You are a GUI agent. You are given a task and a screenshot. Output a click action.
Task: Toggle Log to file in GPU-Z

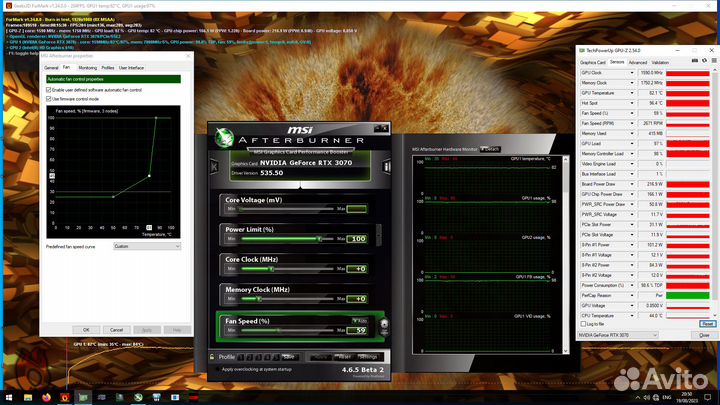583,324
